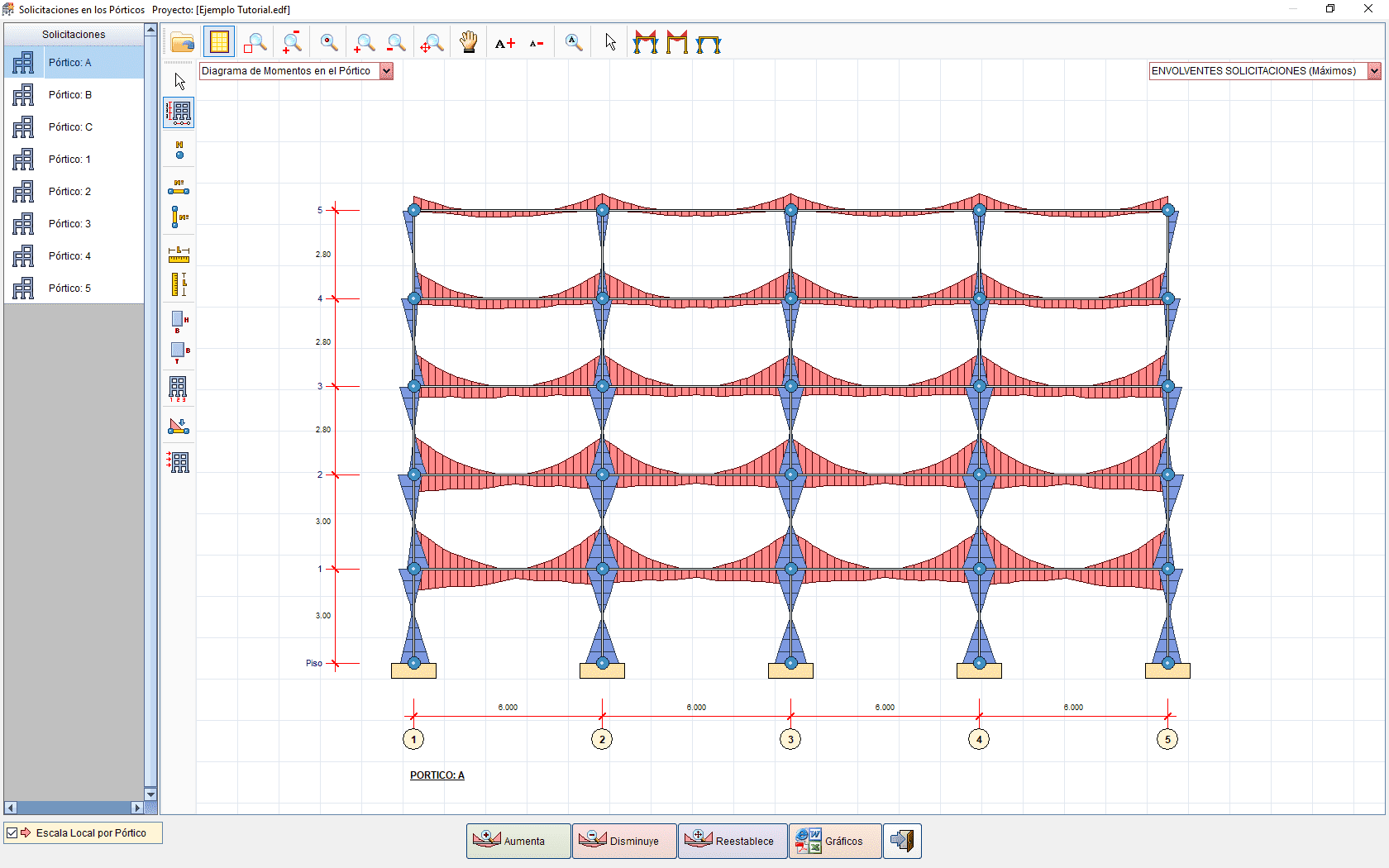The height and width of the screenshot is (868, 1389).
Task: Click Reestablece to reset scale
Action: 733,841
